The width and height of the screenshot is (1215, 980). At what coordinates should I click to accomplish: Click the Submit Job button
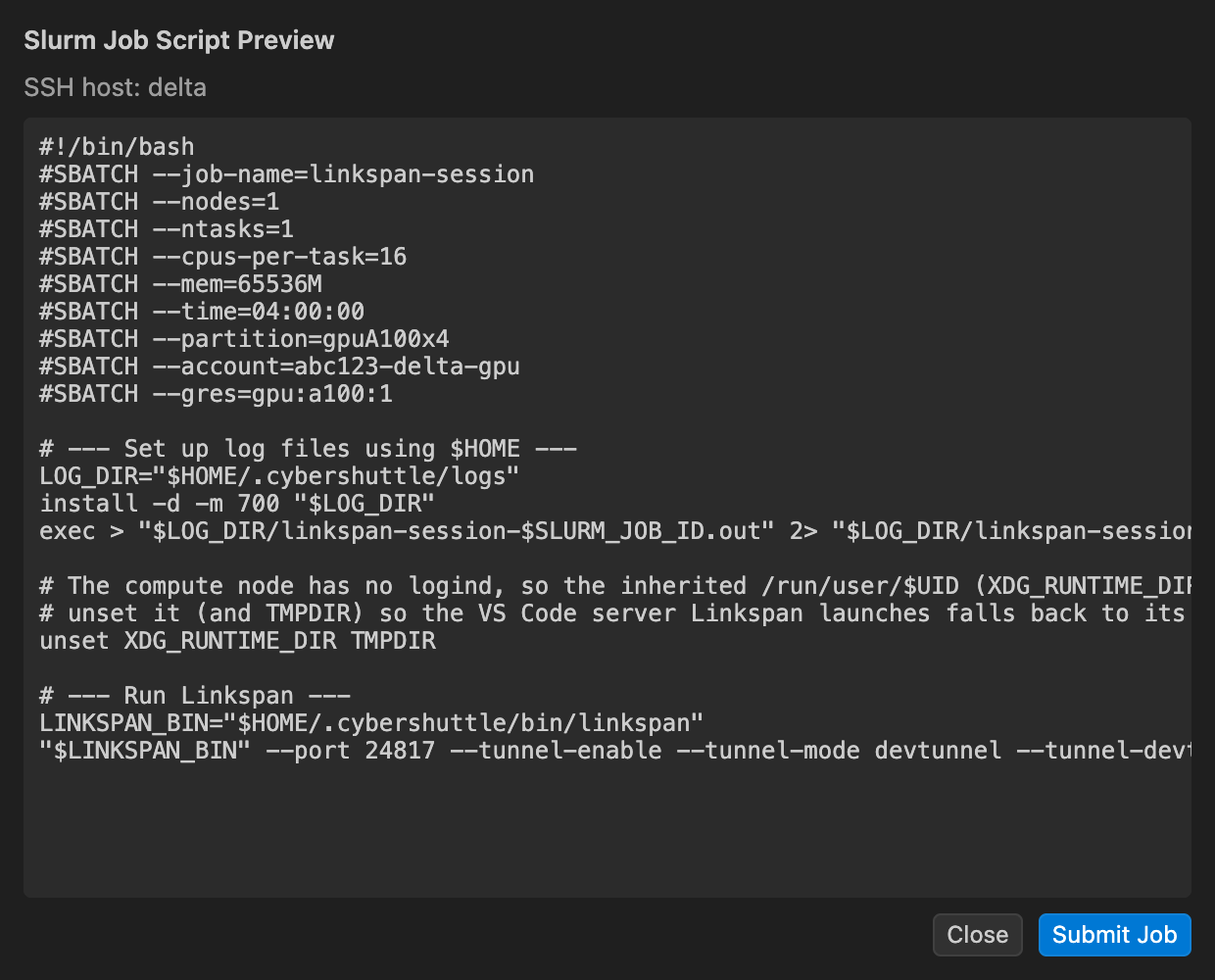1114,935
